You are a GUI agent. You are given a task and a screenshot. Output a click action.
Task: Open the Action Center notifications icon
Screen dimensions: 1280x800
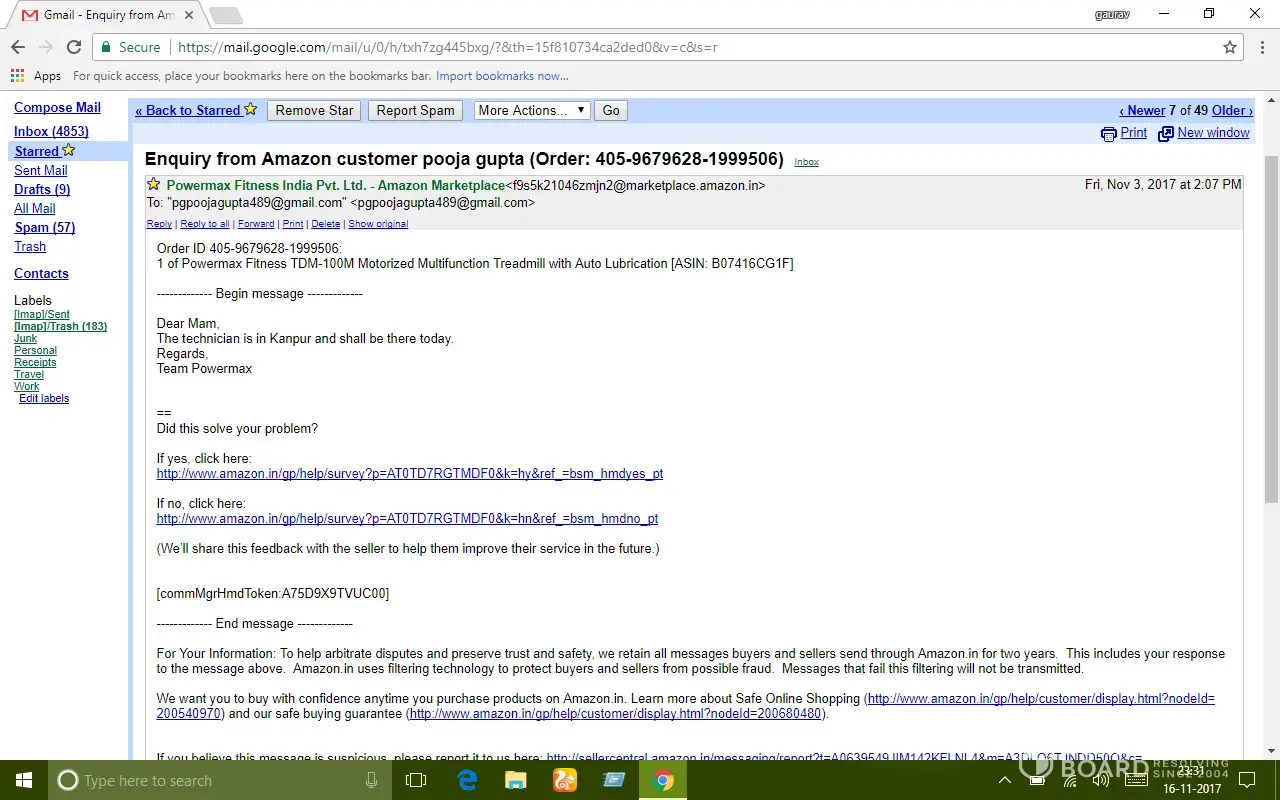coord(1247,780)
